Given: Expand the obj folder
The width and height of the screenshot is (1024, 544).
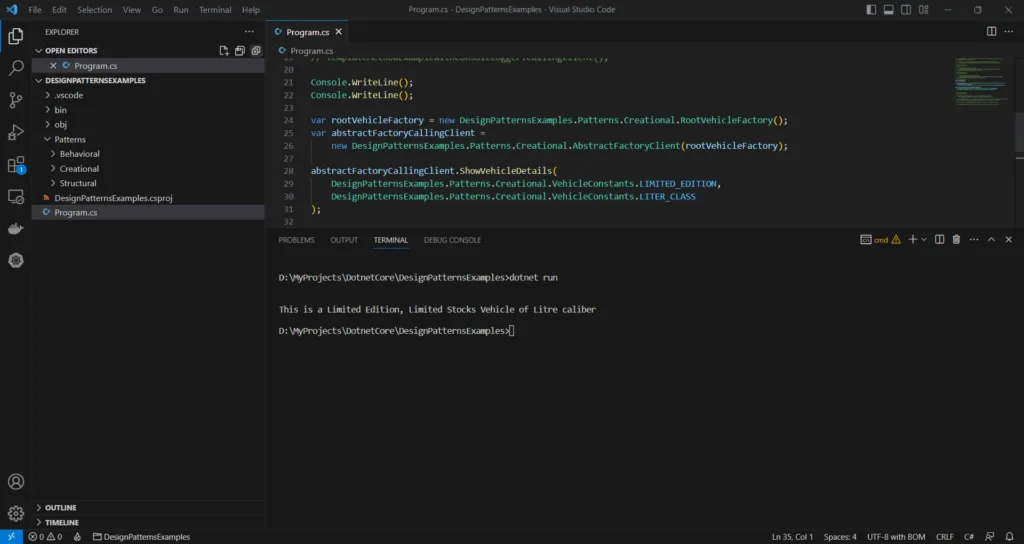Looking at the screenshot, I should [x=48, y=124].
